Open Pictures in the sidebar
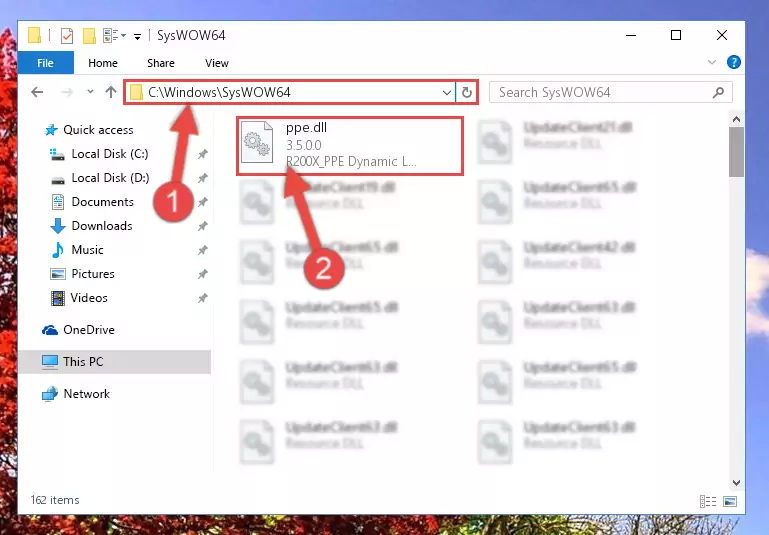 coord(93,274)
